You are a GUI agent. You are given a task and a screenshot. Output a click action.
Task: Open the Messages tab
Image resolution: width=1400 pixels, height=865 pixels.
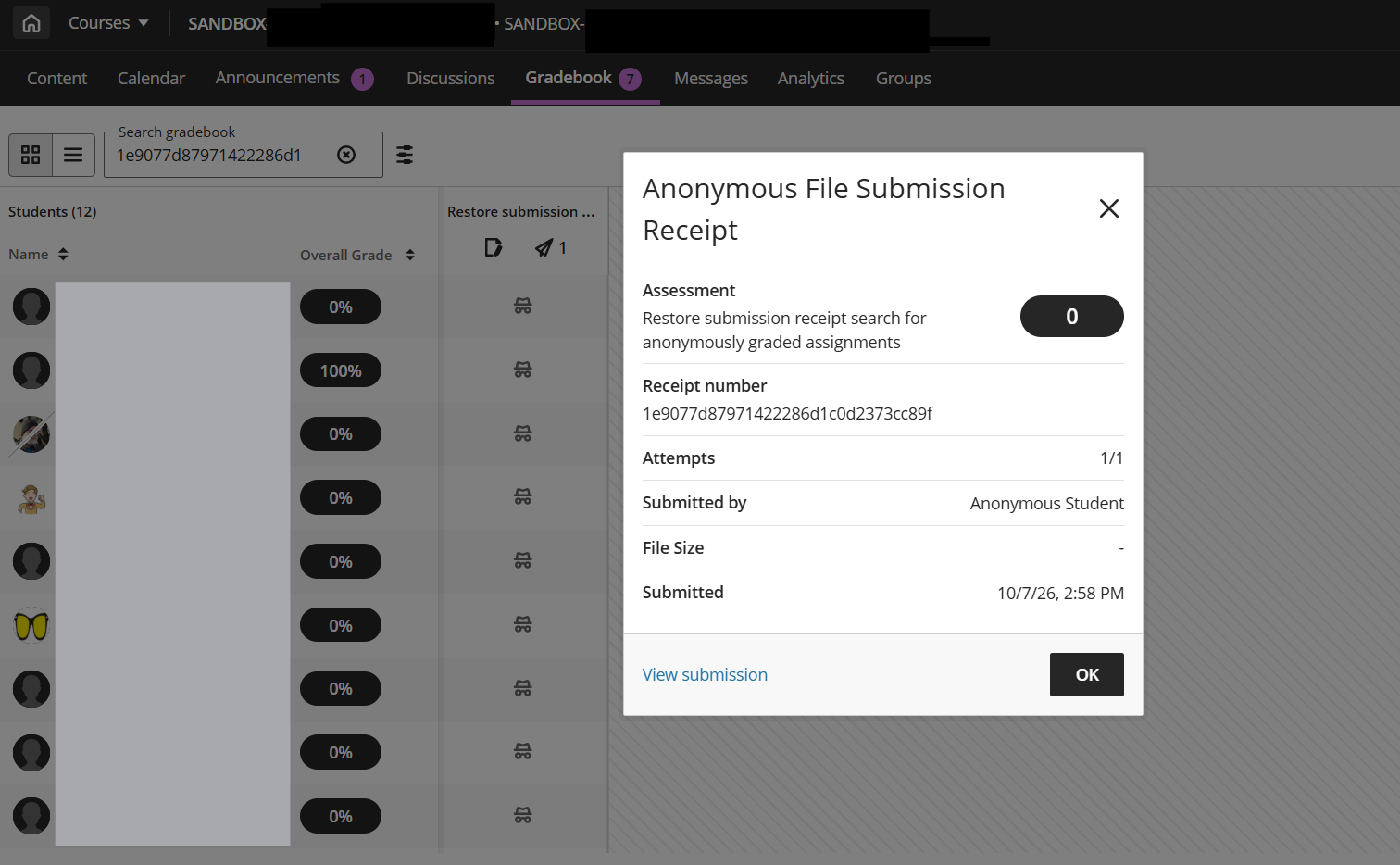[711, 79]
